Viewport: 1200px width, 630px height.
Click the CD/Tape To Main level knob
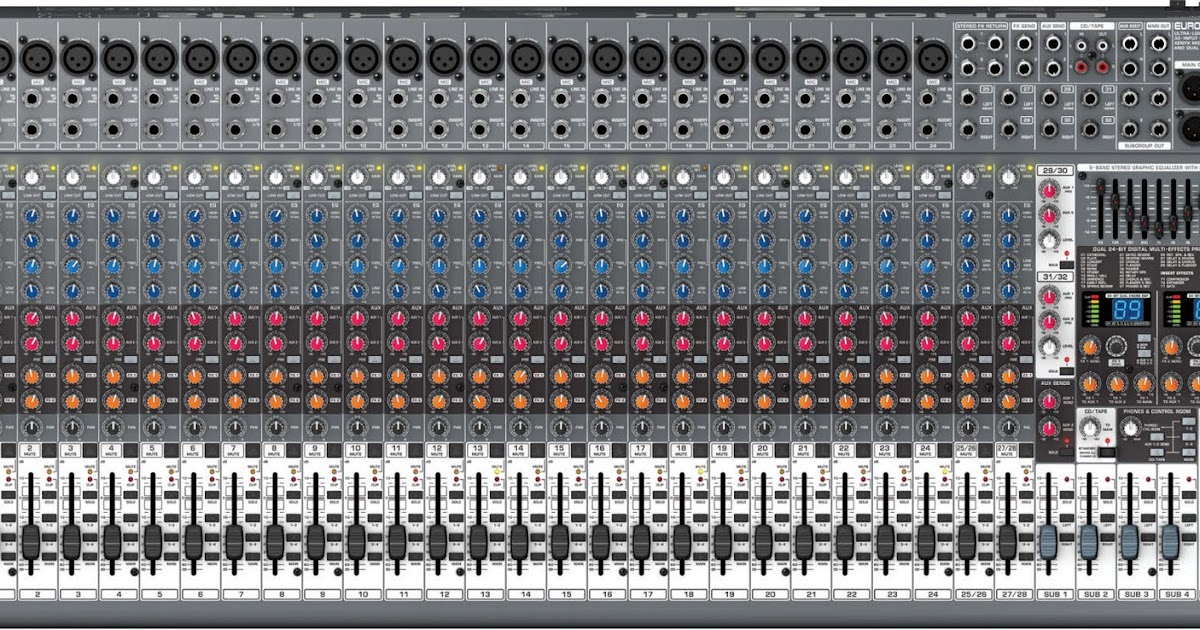(x=1090, y=428)
